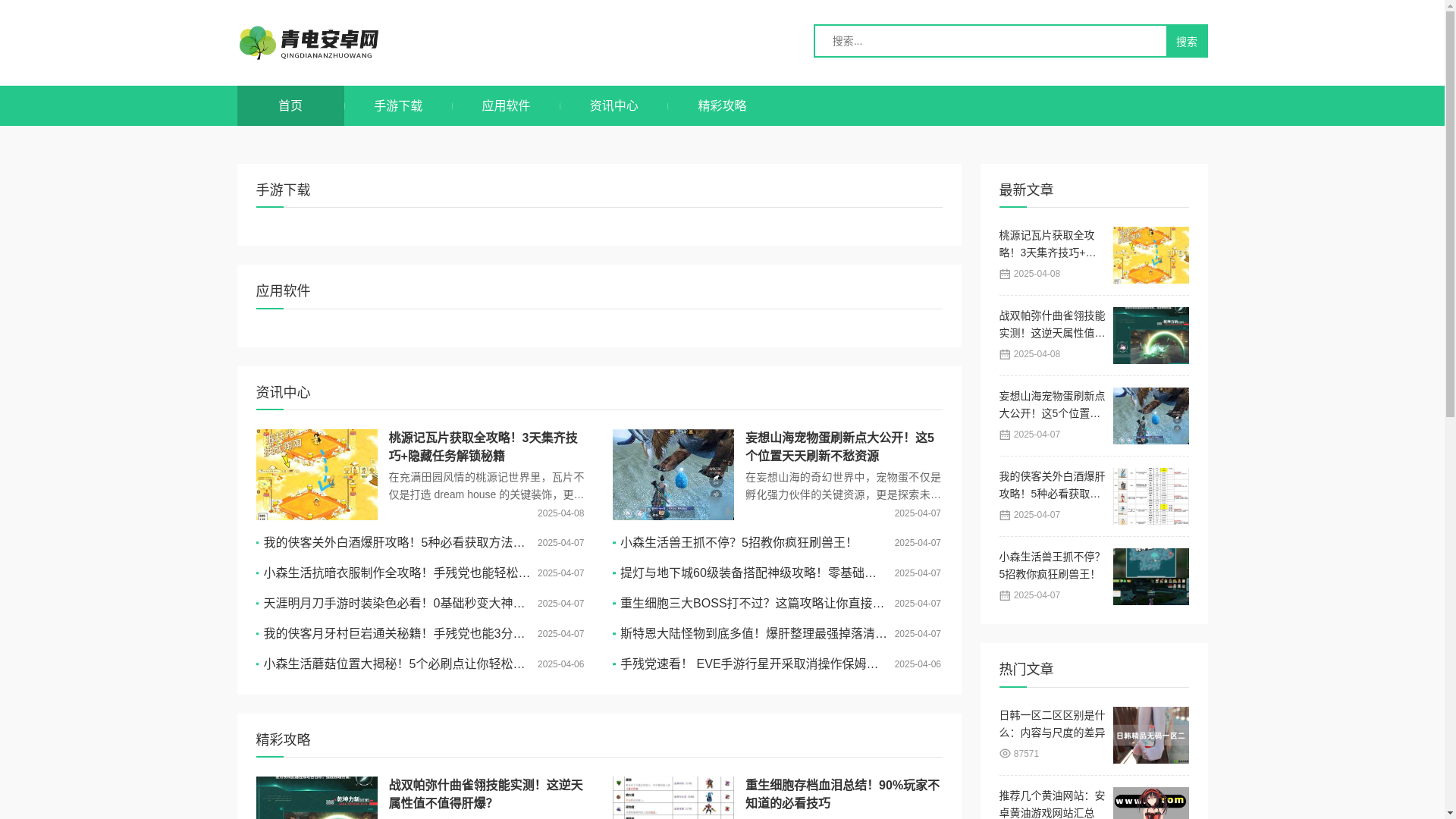Open 我的侠客关外白酒爆肝攻略 list item
Screen dimensions: 1456x819
point(394,543)
